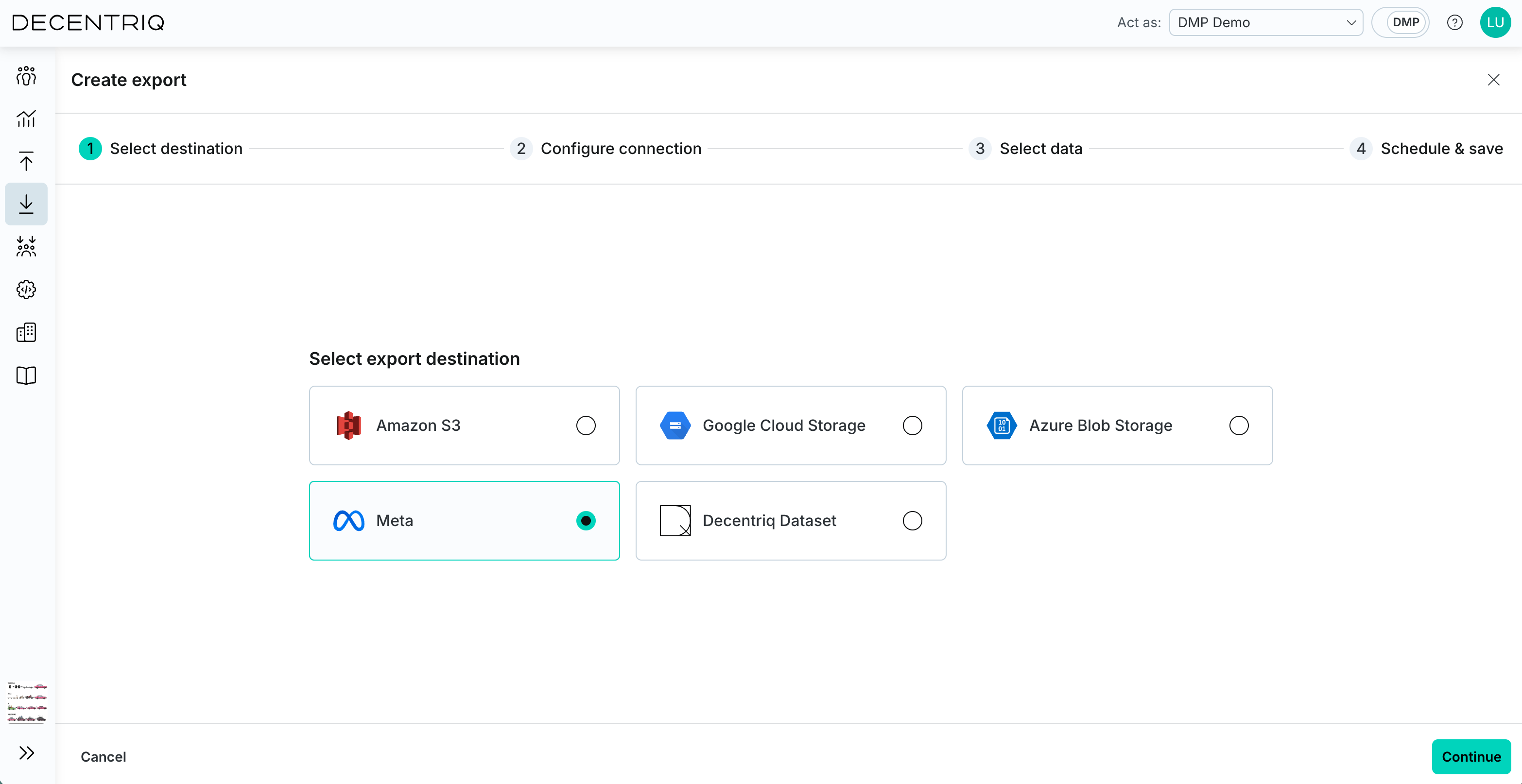Select the Azure Blob Storage radio button

point(1239,426)
